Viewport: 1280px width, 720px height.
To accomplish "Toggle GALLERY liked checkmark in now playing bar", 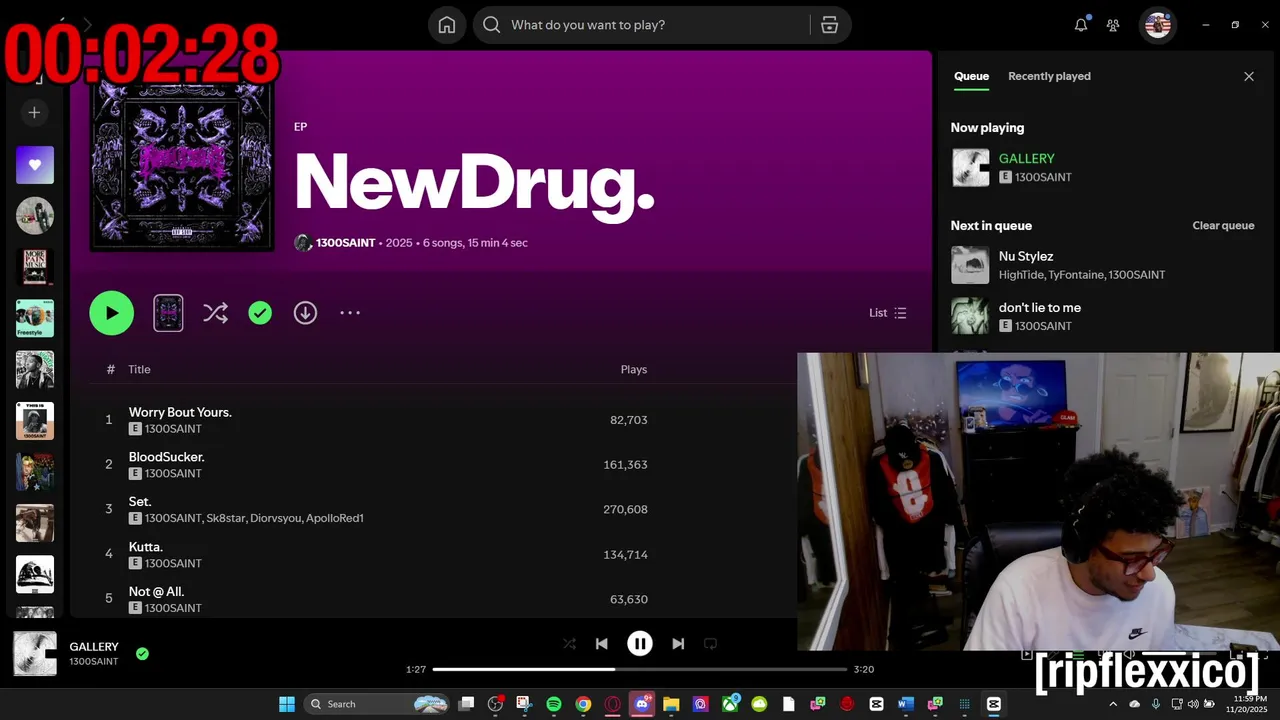I will point(142,654).
